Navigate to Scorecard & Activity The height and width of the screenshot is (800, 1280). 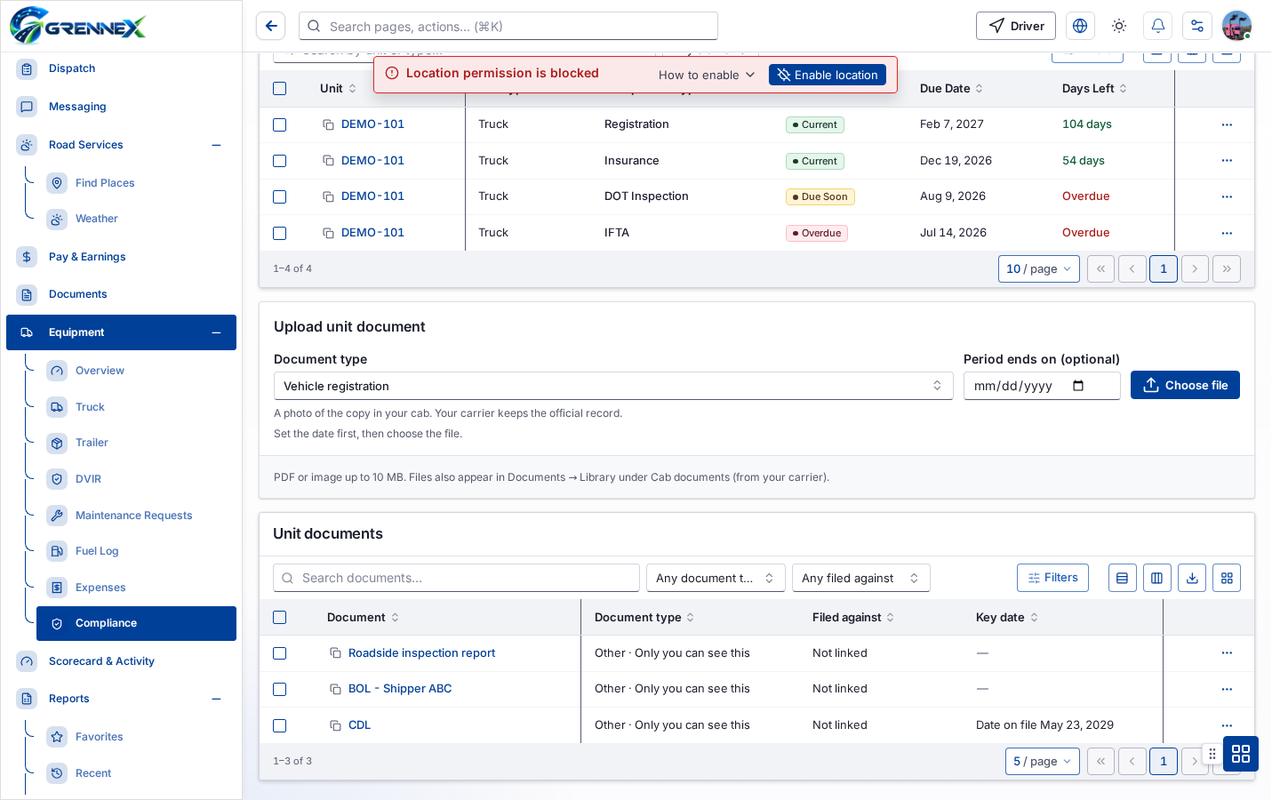pyautogui.click(x=102, y=661)
